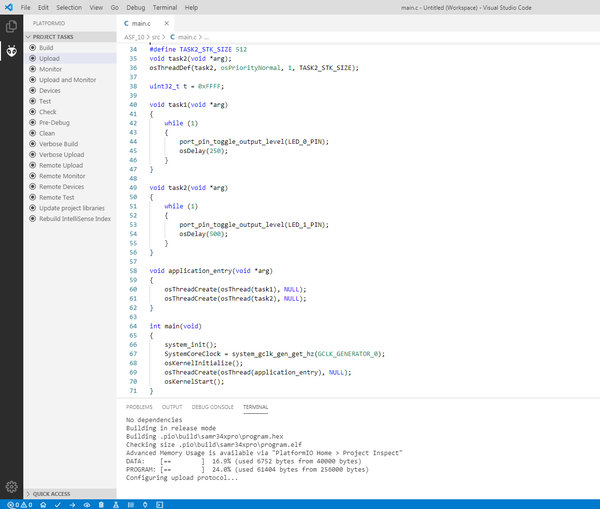This screenshot has width=600, height=509.
Task: Collapse the PROJECT TASKS section
Action: click(x=70, y=37)
